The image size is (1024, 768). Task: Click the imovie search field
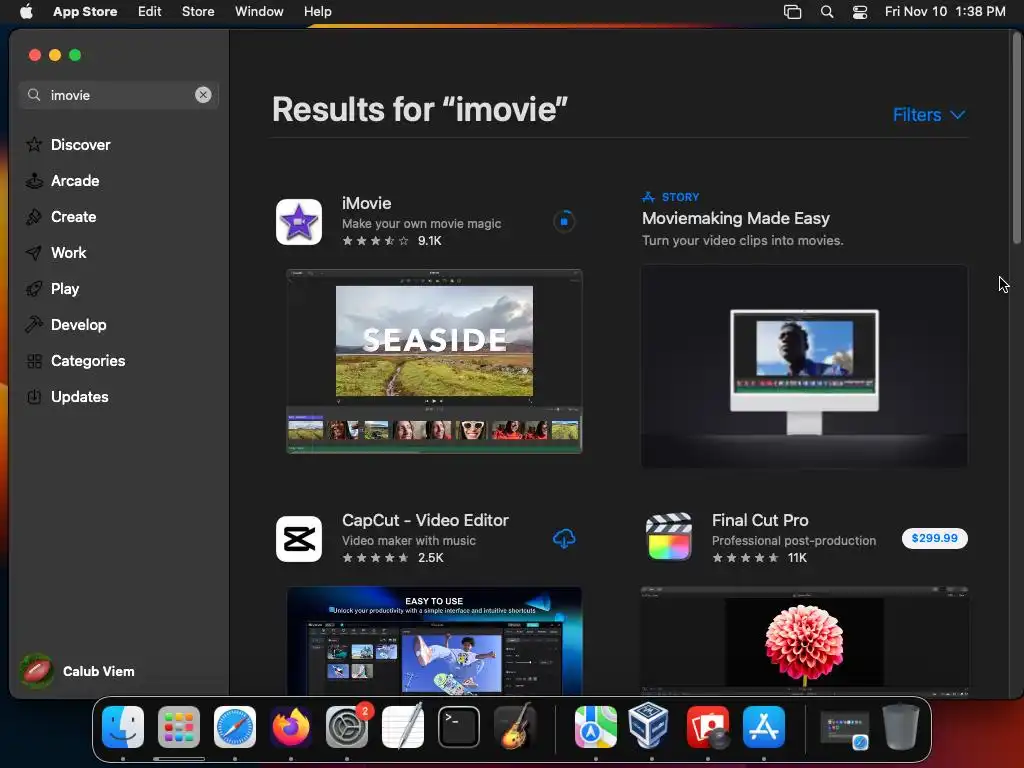point(119,95)
